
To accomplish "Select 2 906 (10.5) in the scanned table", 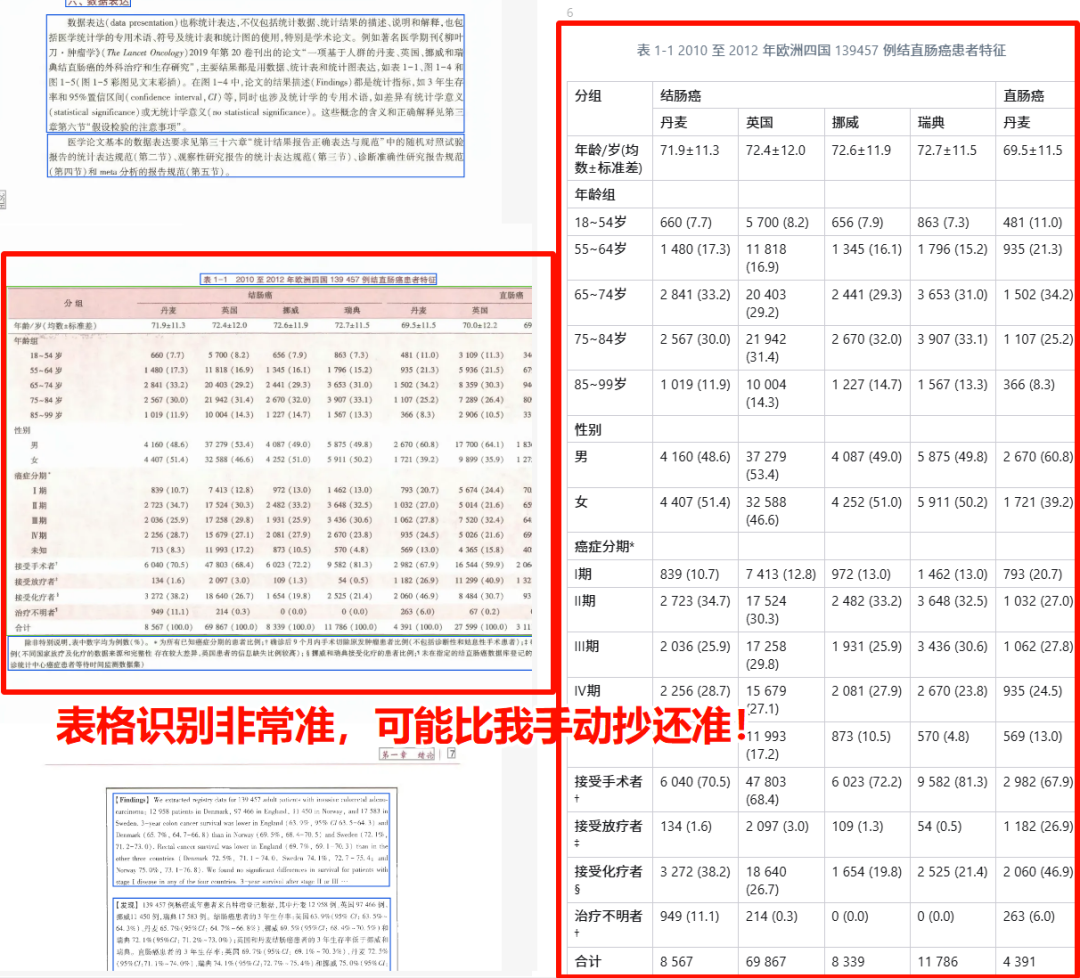I will (480, 415).
